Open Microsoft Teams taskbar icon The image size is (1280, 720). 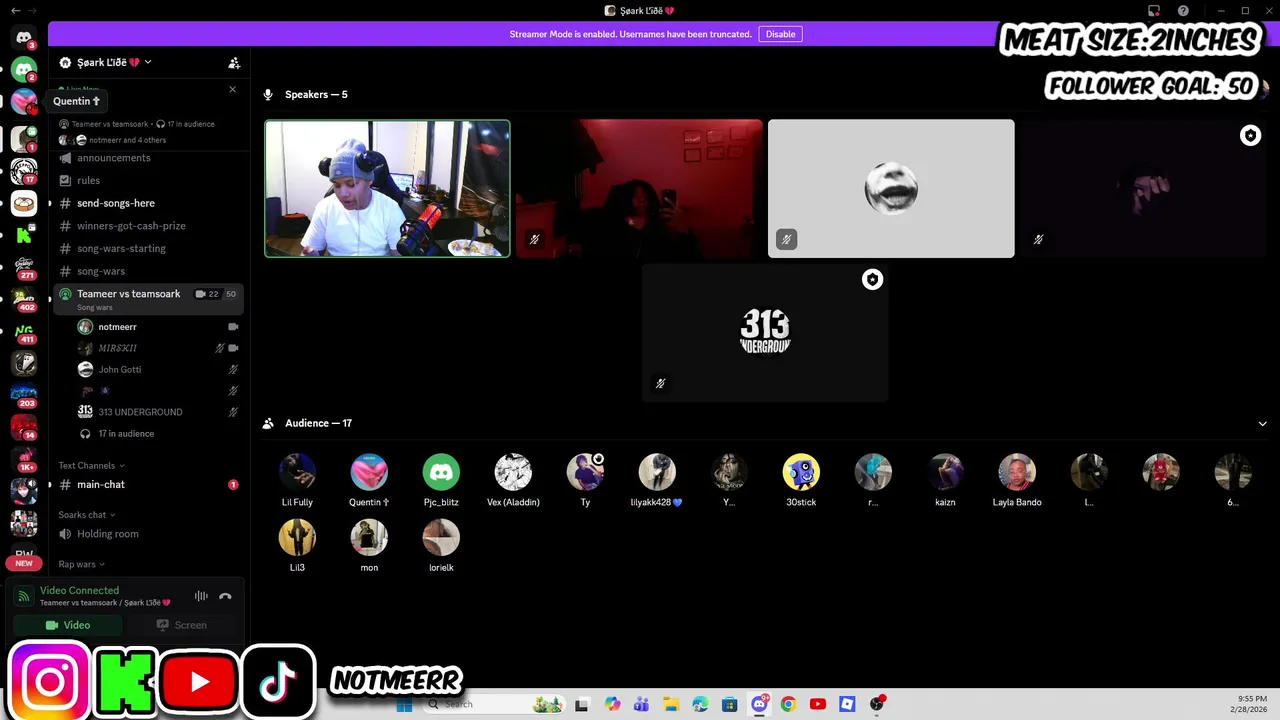pyautogui.click(x=641, y=704)
